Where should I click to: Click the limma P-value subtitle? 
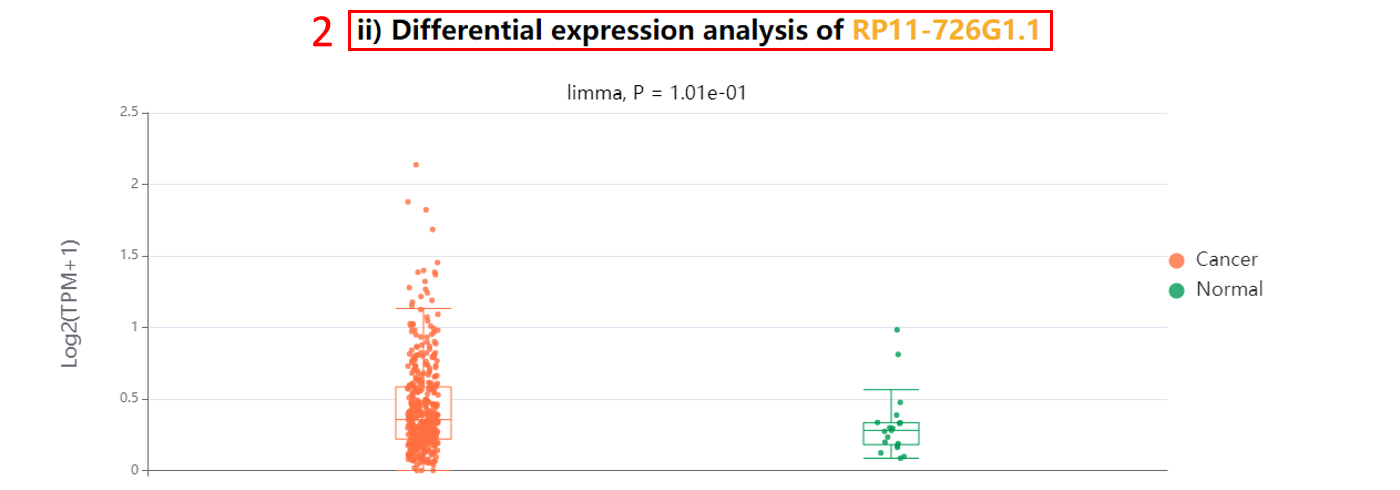(x=658, y=94)
